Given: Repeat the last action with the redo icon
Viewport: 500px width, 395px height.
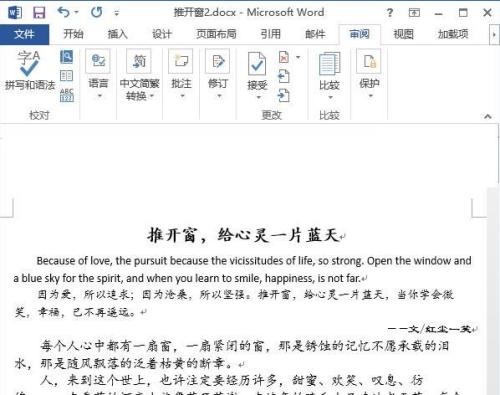Looking at the screenshot, I should pos(97,12).
